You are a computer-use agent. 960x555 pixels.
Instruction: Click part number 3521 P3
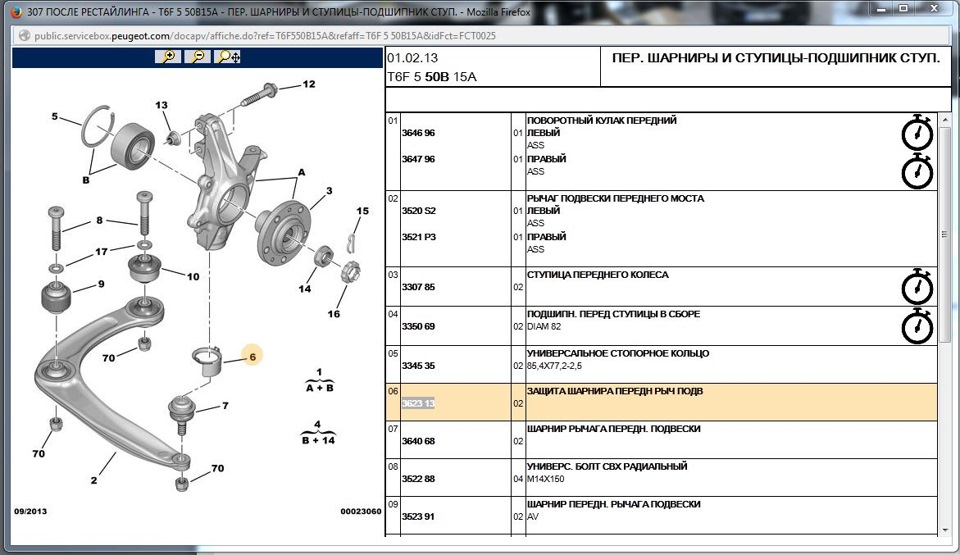419,237
